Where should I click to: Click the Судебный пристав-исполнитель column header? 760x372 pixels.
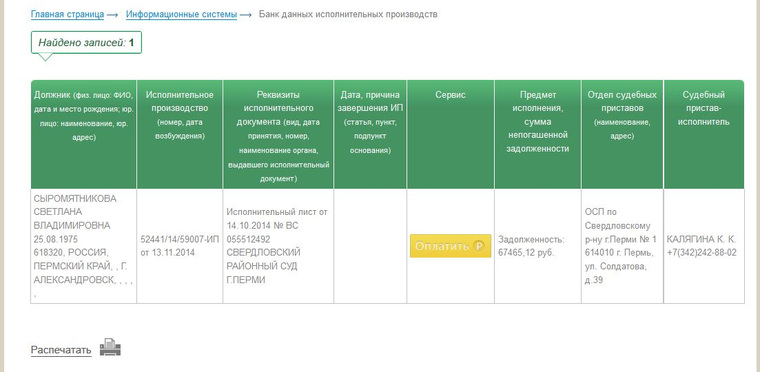[704, 134]
